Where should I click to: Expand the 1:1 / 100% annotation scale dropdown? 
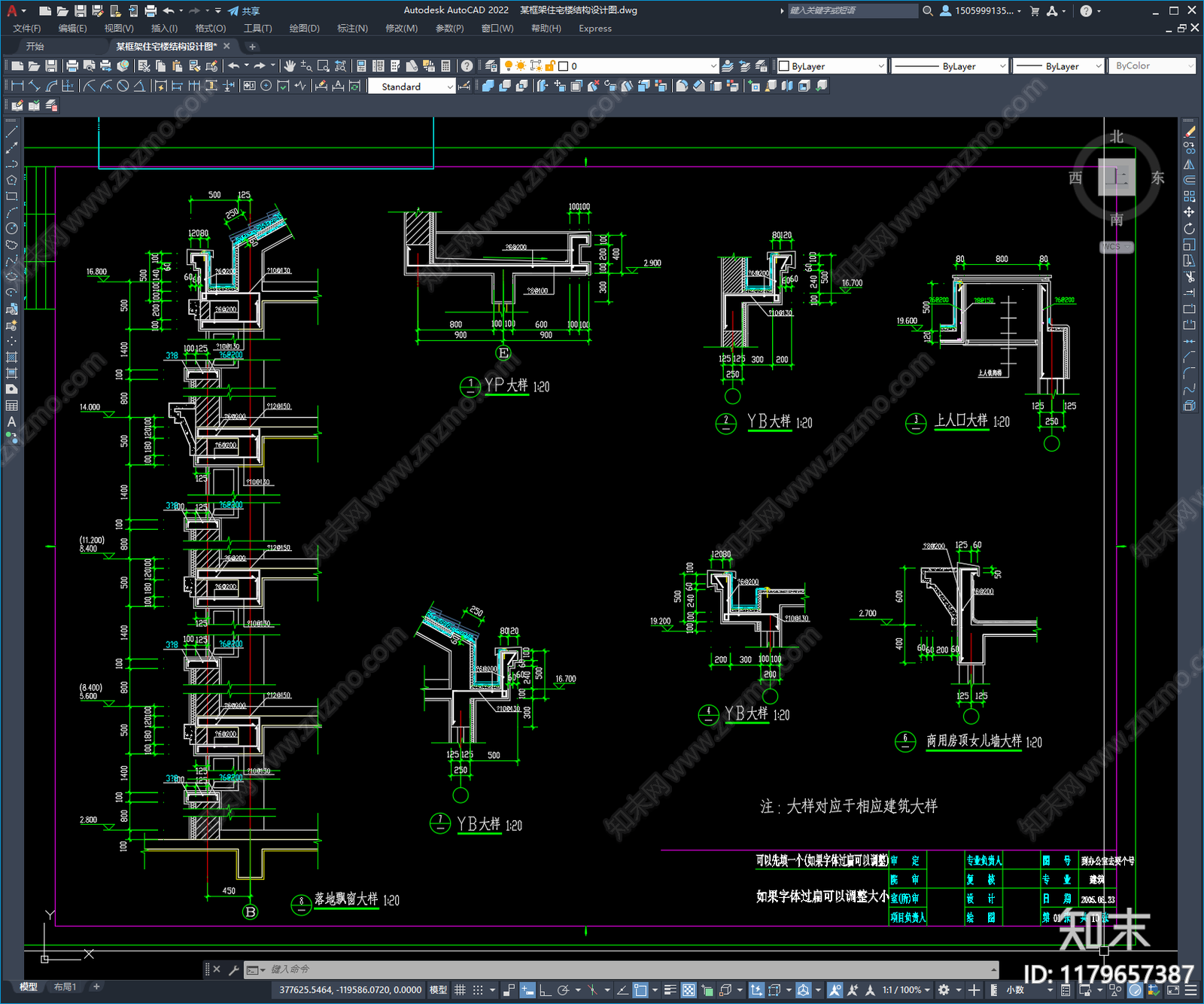pyautogui.click(x=906, y=990)
